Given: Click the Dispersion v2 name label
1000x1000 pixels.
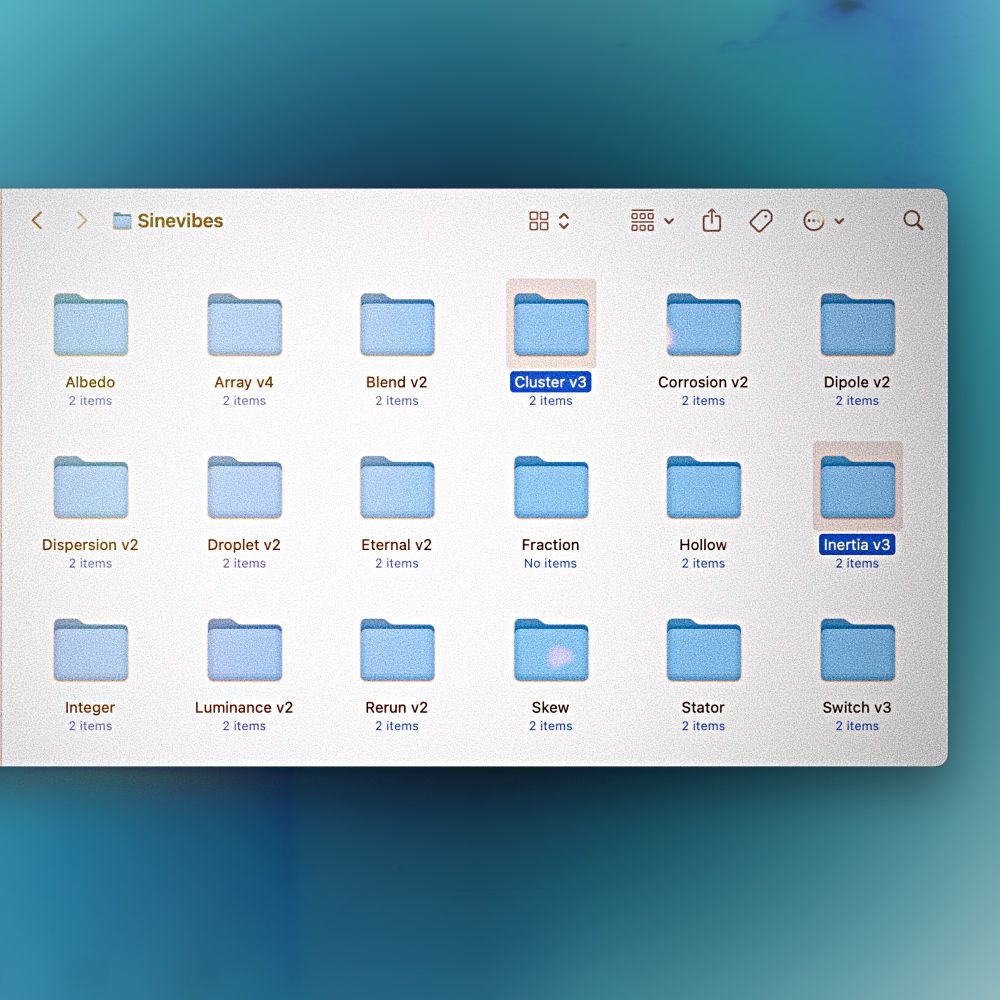Looking at the screenshot, I should click(x=90, y=545).
